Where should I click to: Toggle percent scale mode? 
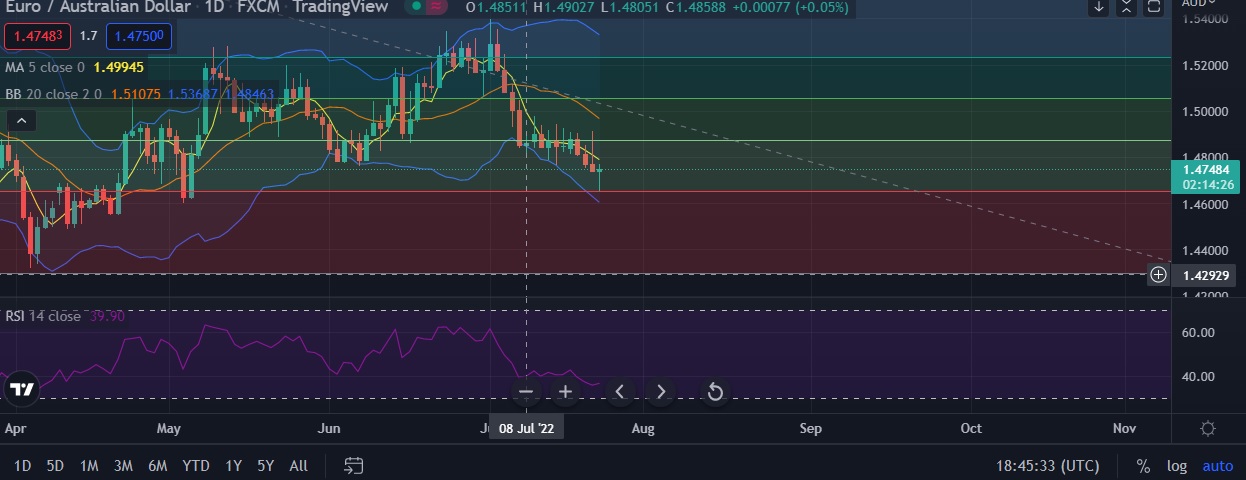pos(1143,466)
